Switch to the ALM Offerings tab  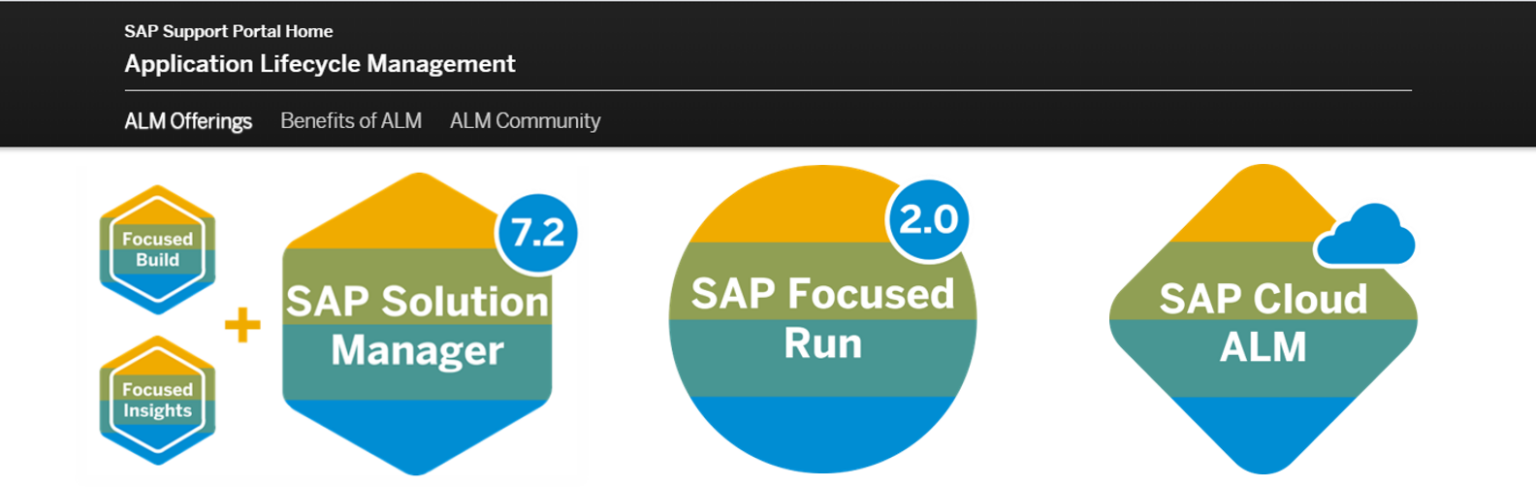coord(188,122)
